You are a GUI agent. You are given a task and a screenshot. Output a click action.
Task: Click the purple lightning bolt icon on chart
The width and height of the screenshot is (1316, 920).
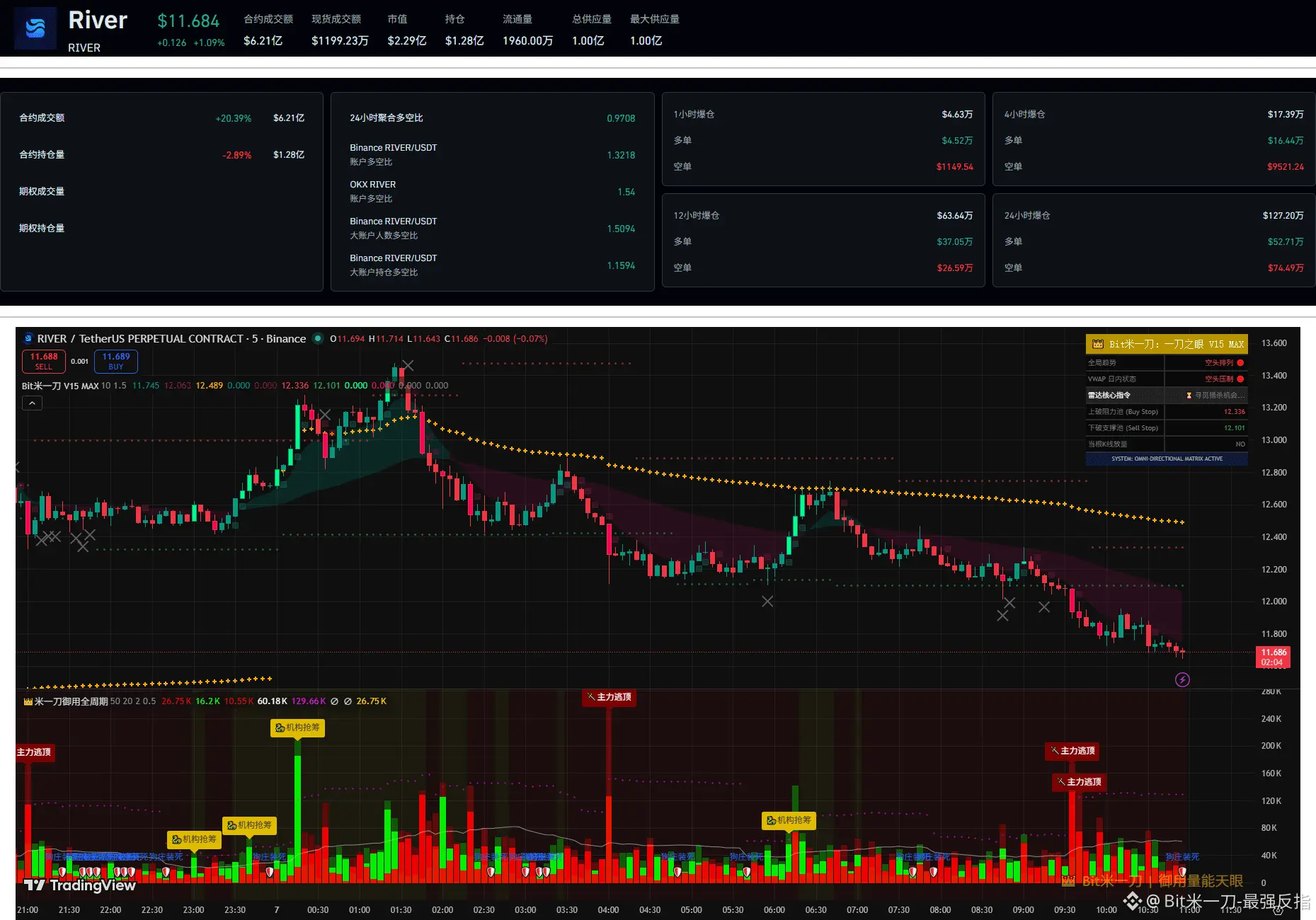click(1182, 680)
